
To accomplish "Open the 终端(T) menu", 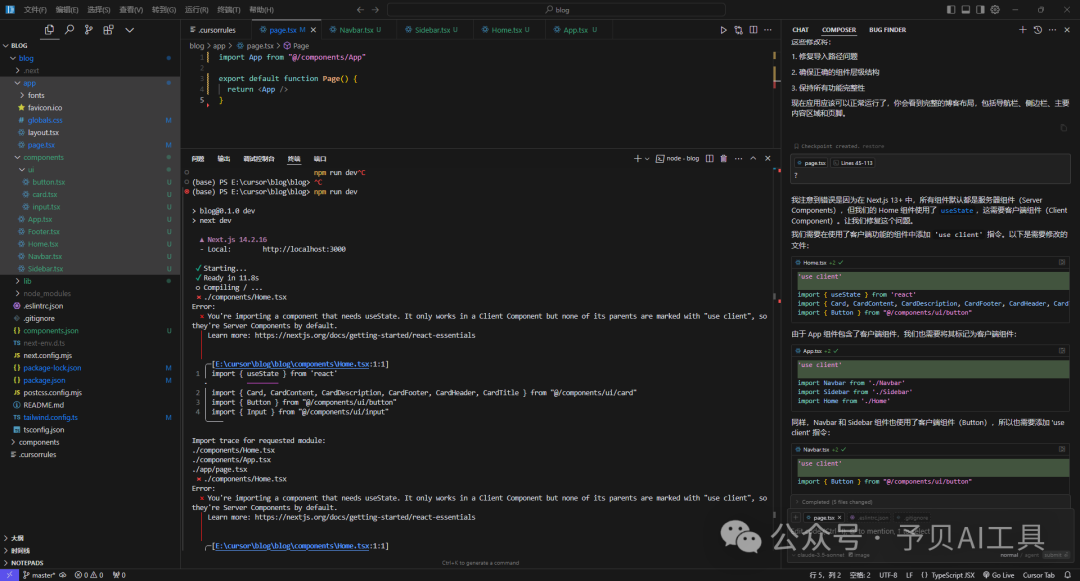I will tap(229, 10).
